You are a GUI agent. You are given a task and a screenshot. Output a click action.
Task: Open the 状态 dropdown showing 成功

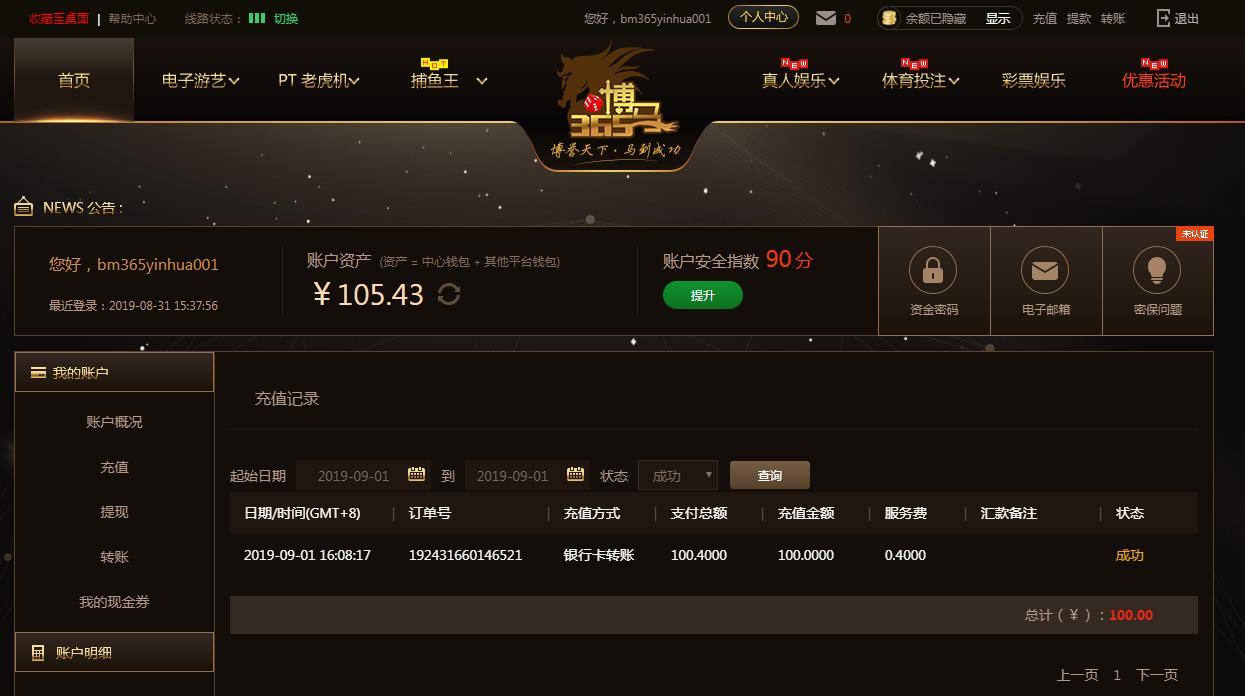pos(678,475)
